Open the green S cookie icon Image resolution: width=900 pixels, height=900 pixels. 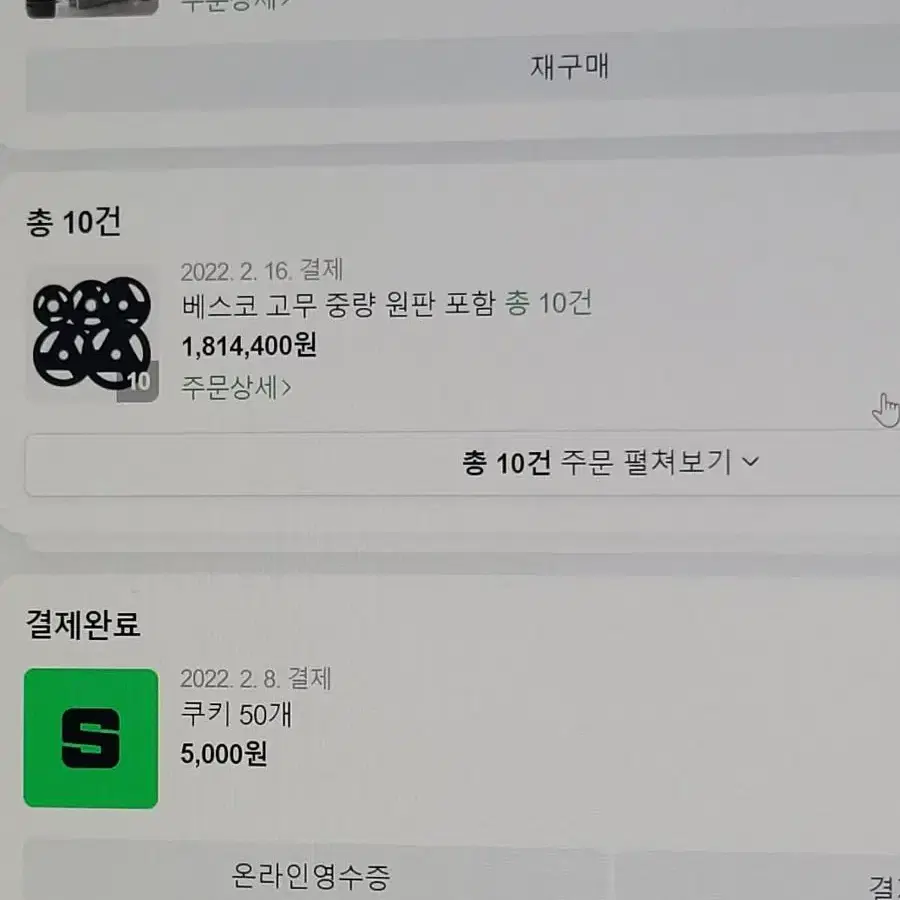(91, 738)
